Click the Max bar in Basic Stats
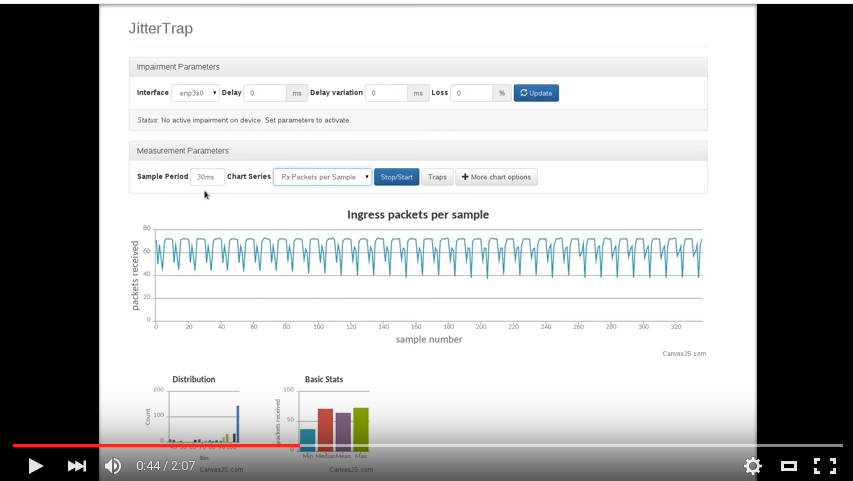The image size is (853, 481). coord(361,429)
